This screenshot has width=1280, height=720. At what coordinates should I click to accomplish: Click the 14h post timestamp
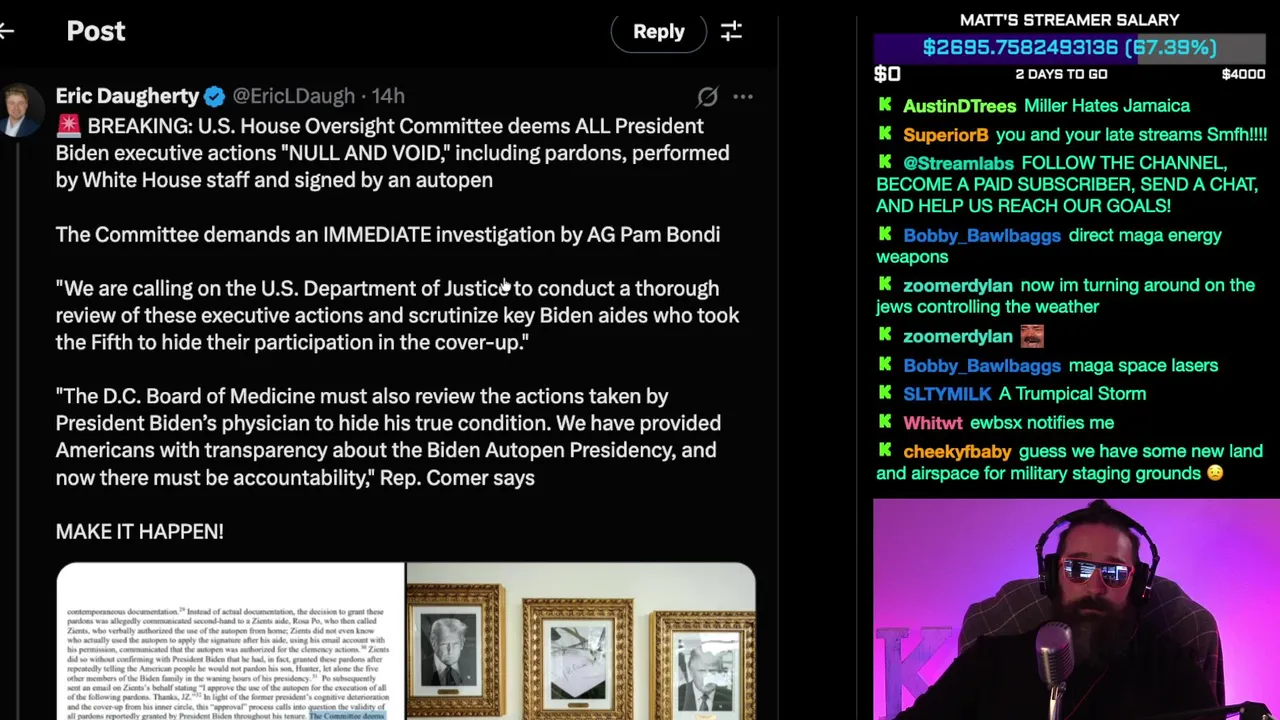coord(388,96)
